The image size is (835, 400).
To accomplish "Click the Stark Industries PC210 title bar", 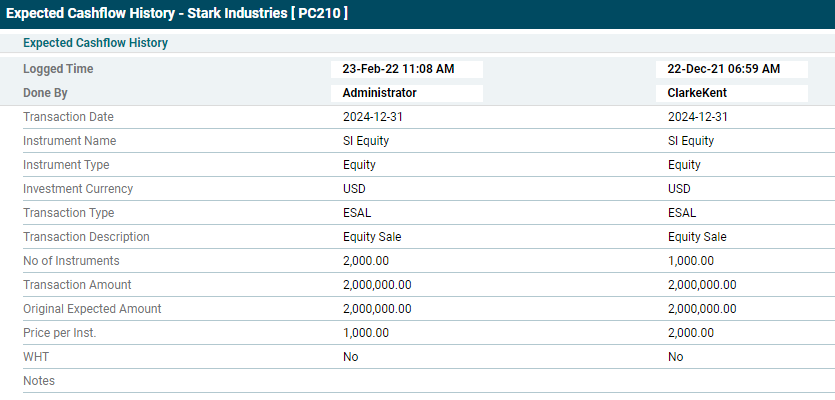I will point(178,14).
